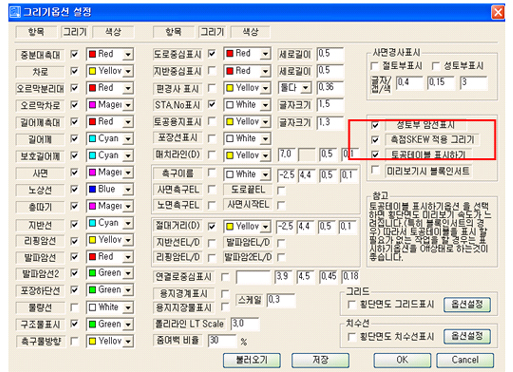Click the Cancel button

point(465,360)
